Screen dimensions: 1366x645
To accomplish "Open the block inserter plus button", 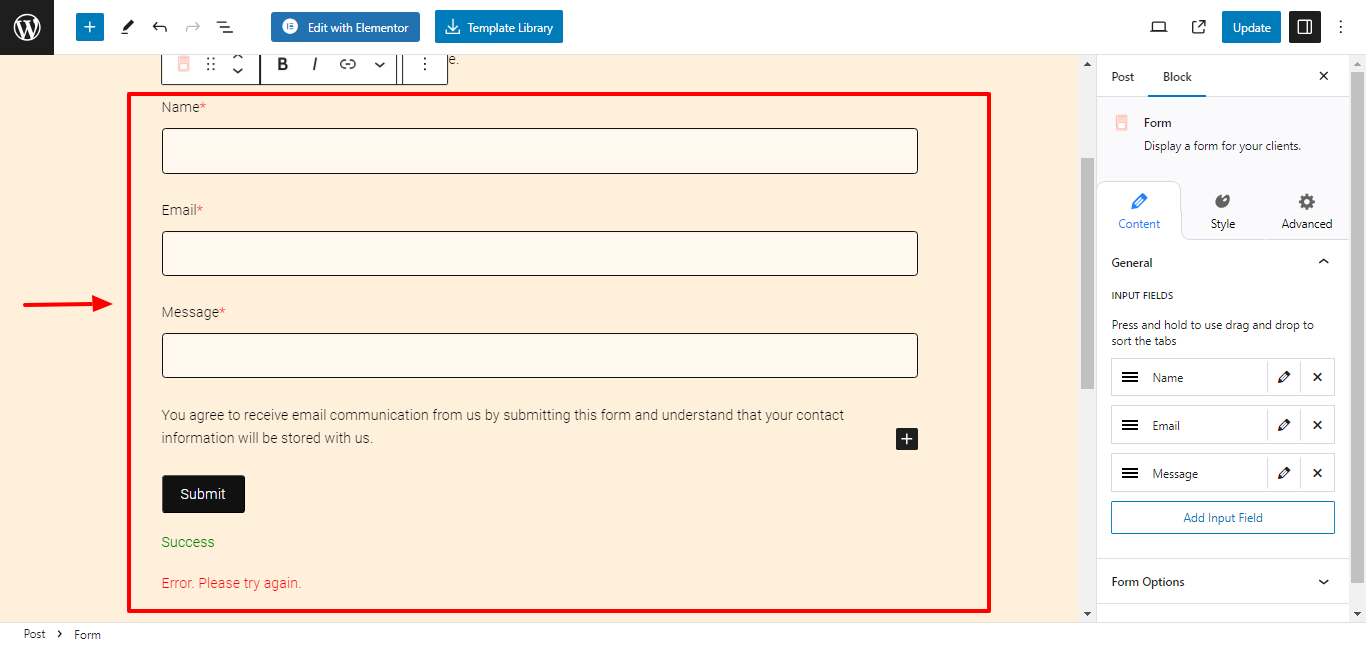I will 90,27.
